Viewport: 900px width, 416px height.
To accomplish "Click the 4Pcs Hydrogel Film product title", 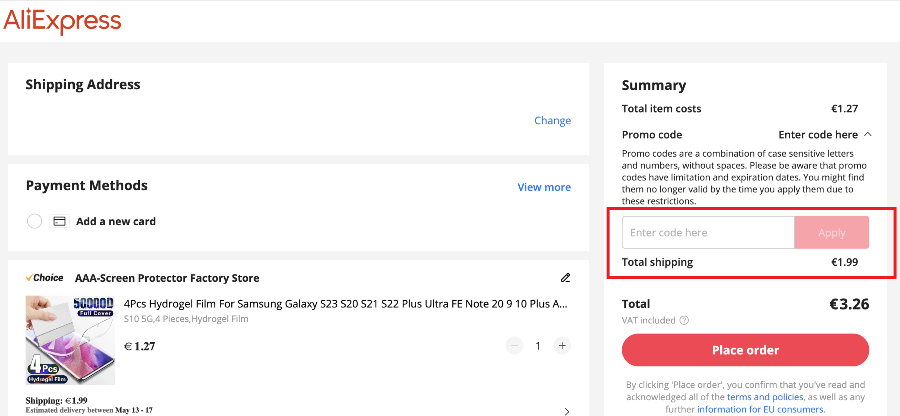I will pos(345,303).
